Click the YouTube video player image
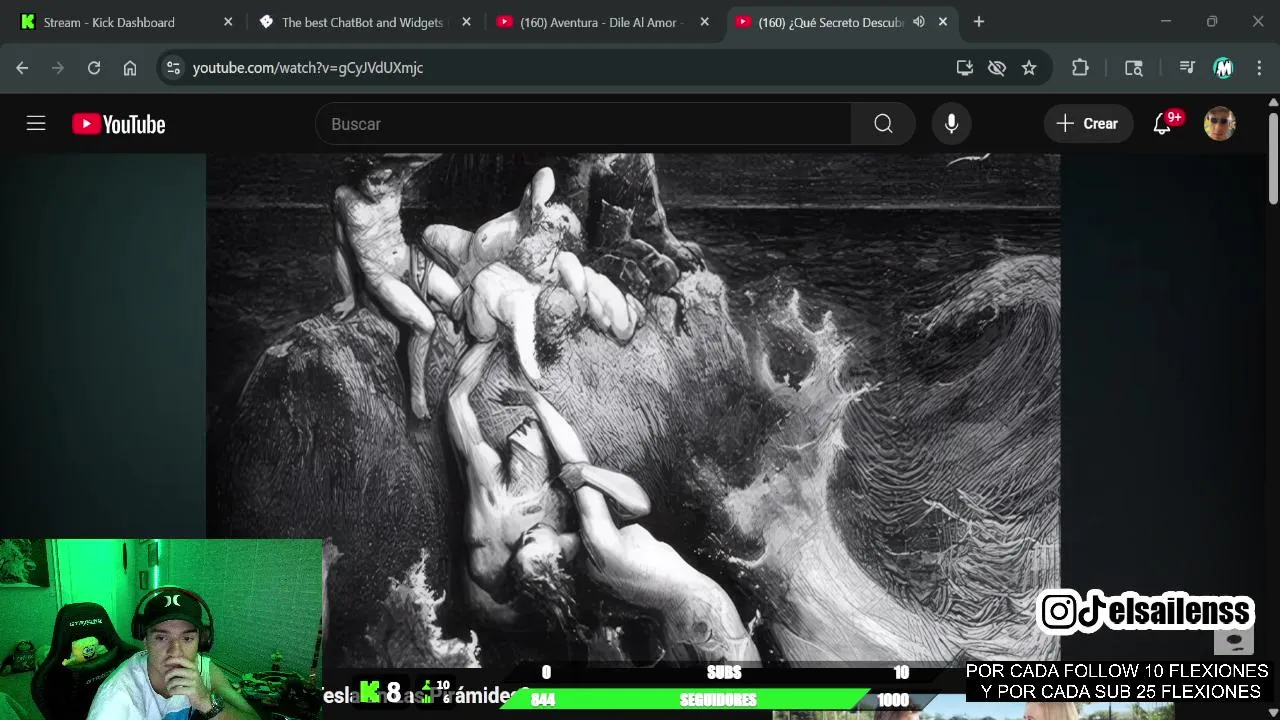Viewport: 1280px width, 720px height. (633, 408)
